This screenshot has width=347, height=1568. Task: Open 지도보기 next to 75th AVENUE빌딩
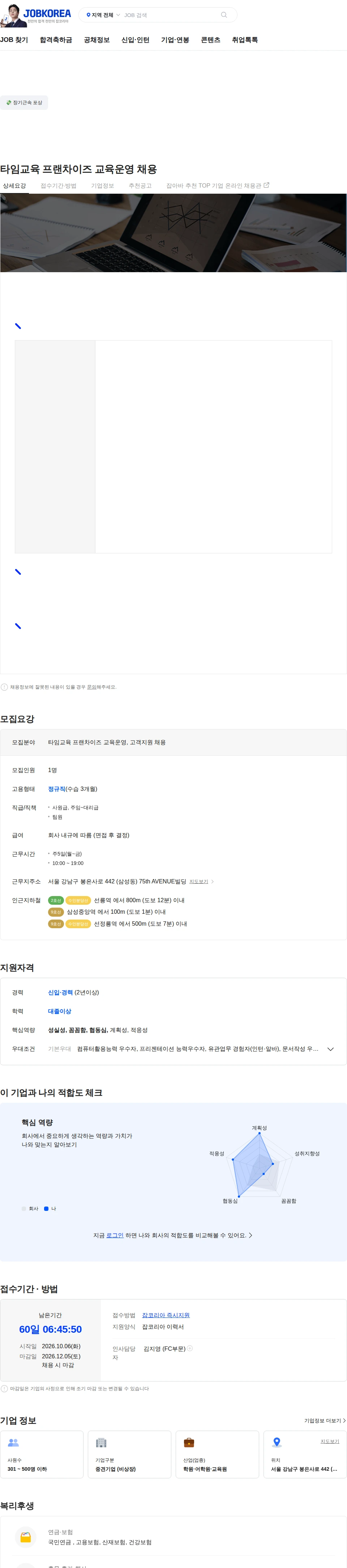(x=198, y=881)
